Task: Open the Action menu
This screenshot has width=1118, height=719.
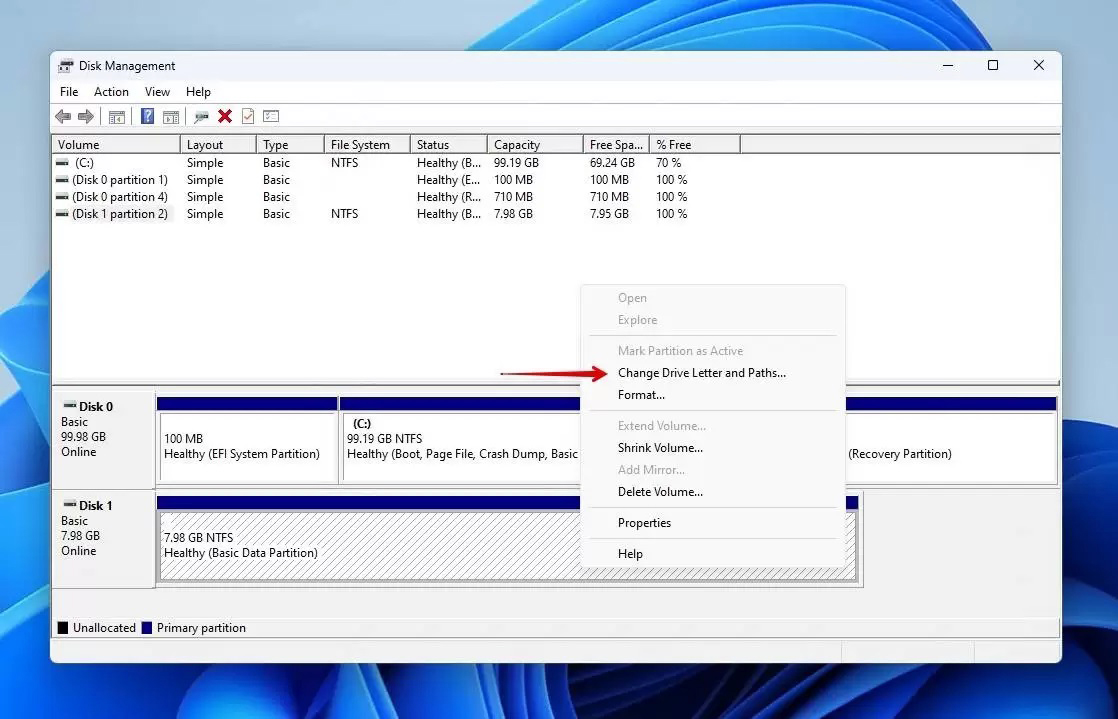Action: tap(111, 92)
